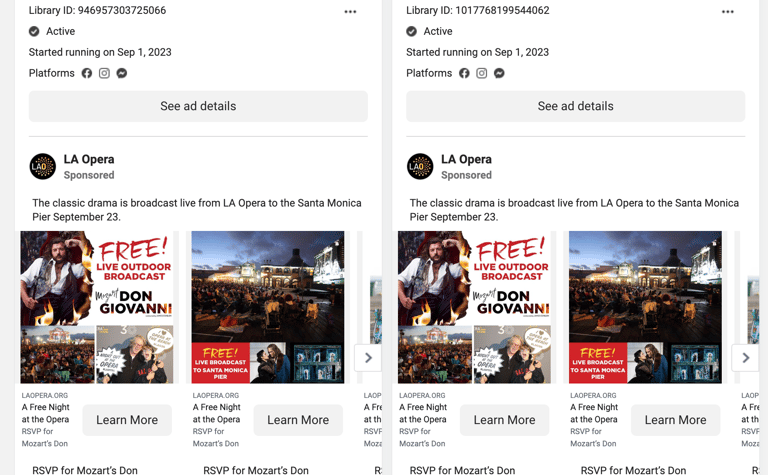The width and height of the screenshot is (768, 475).
Task: Open LA Opera page name in left ad
Action: click(x=89, y=160)
